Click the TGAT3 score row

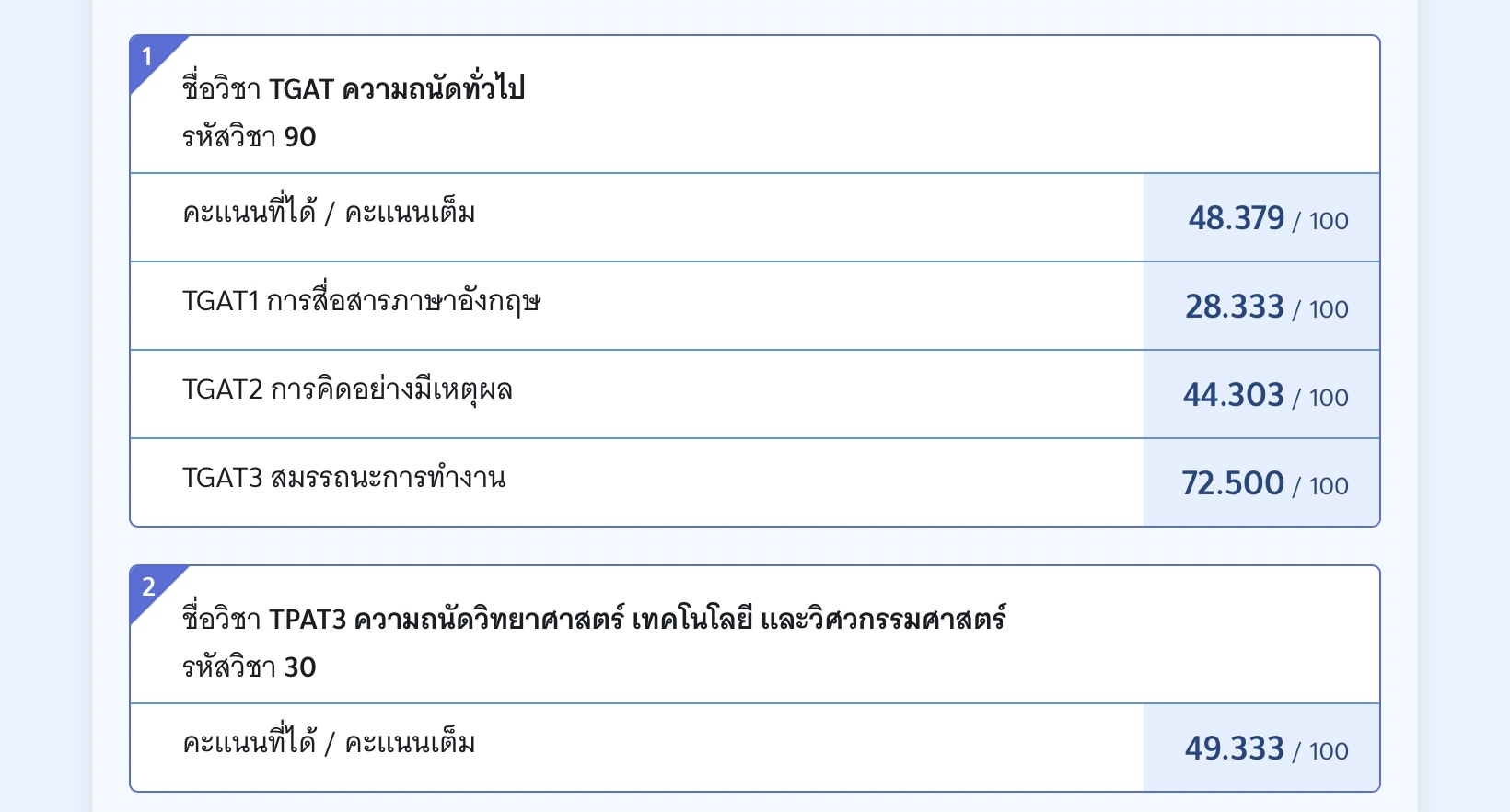click(x=755, y=482)
